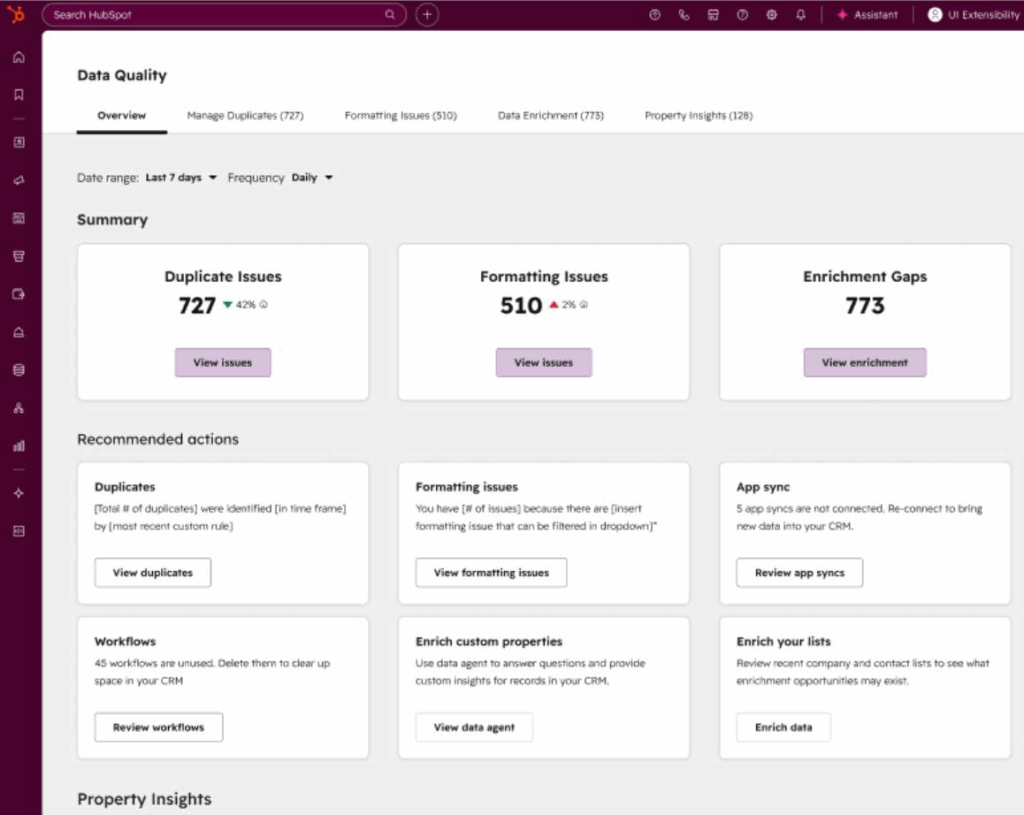The width and height of the screenshot is (1024, 815).
Task: Select the Property Insights tab
Action: click(x=698, y=116)
